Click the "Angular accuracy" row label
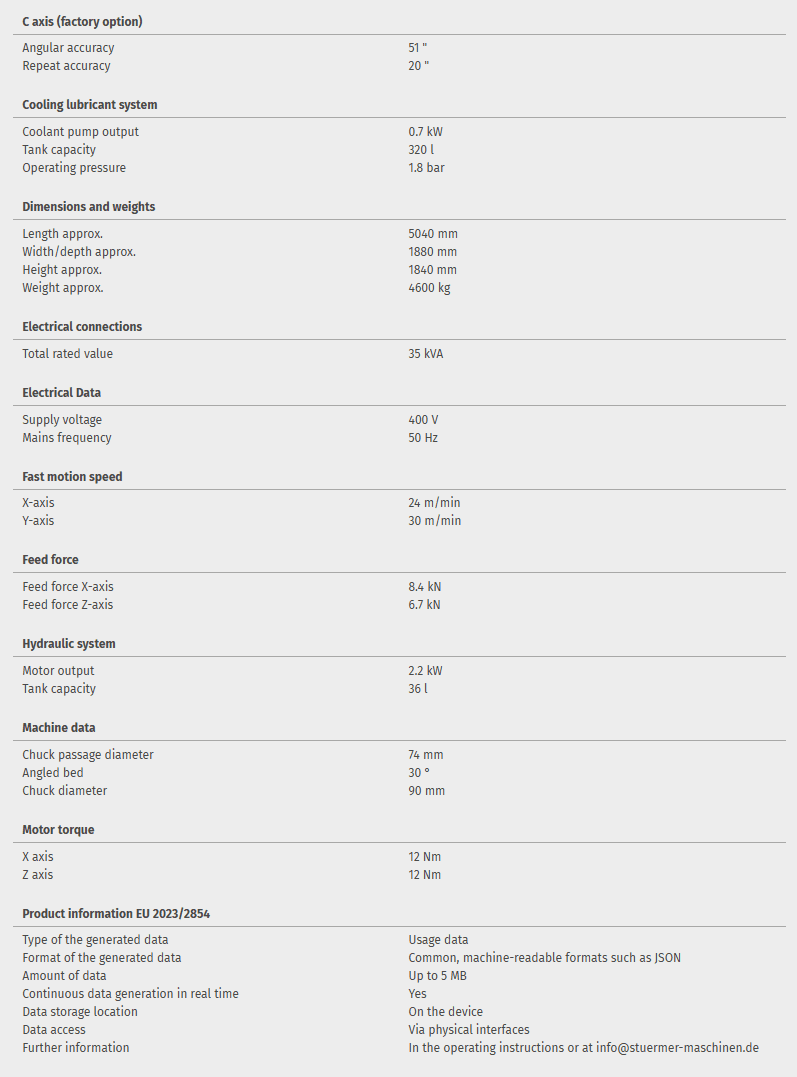Screen dimensions: 797x1077 (68, 48)
